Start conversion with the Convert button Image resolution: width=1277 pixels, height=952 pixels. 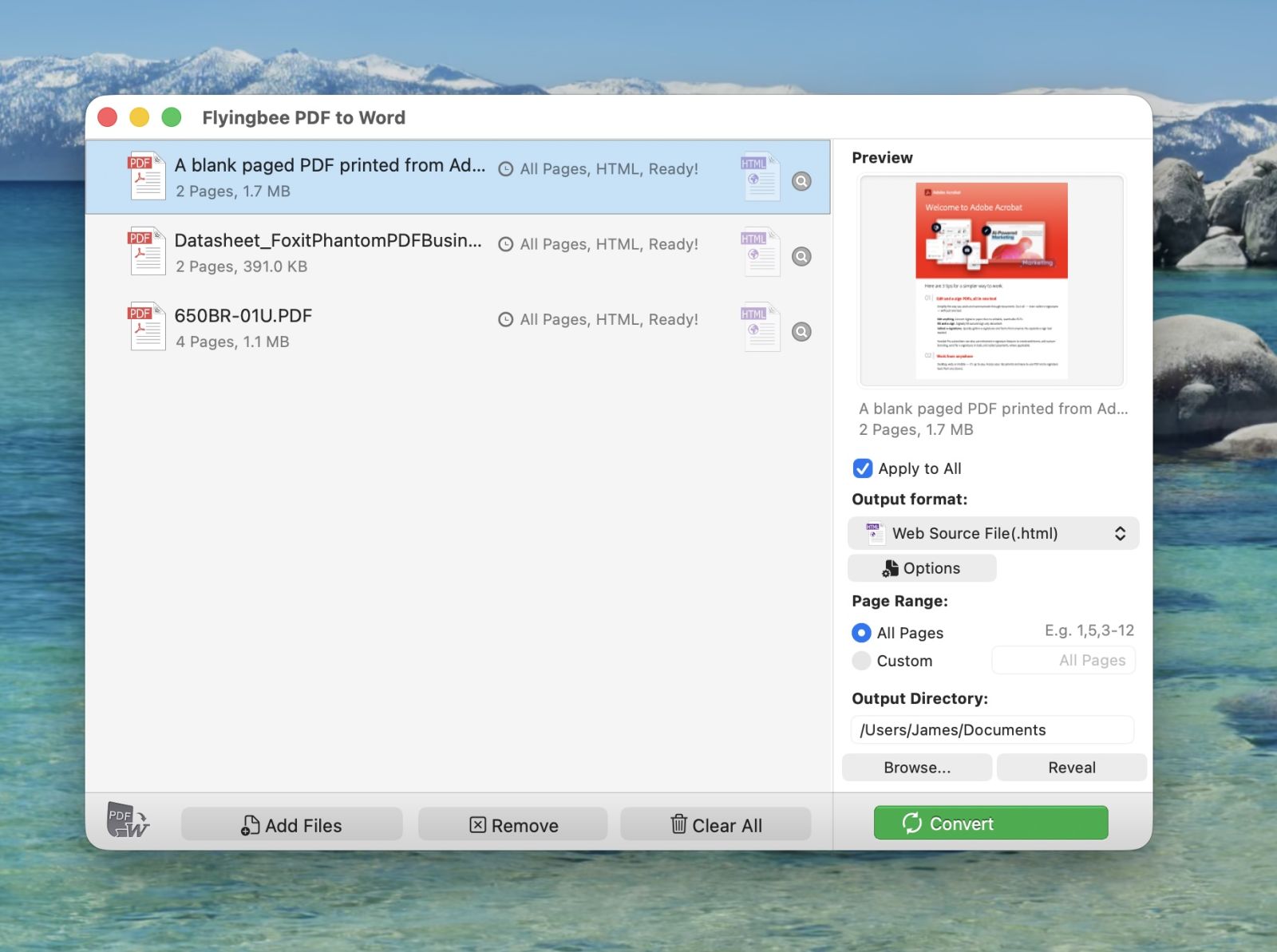tap(990, 824)
